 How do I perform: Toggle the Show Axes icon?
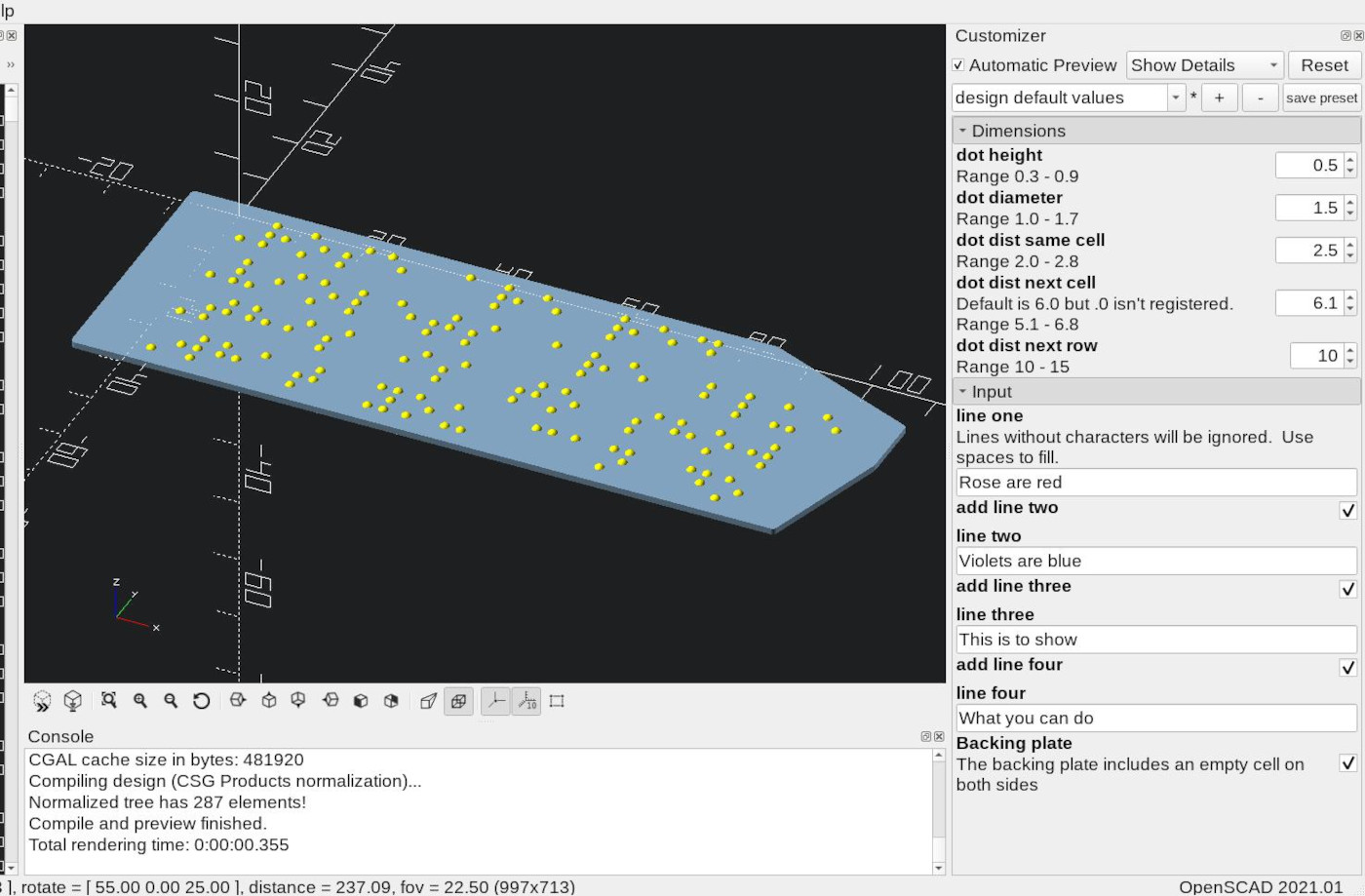pos(495,701)
